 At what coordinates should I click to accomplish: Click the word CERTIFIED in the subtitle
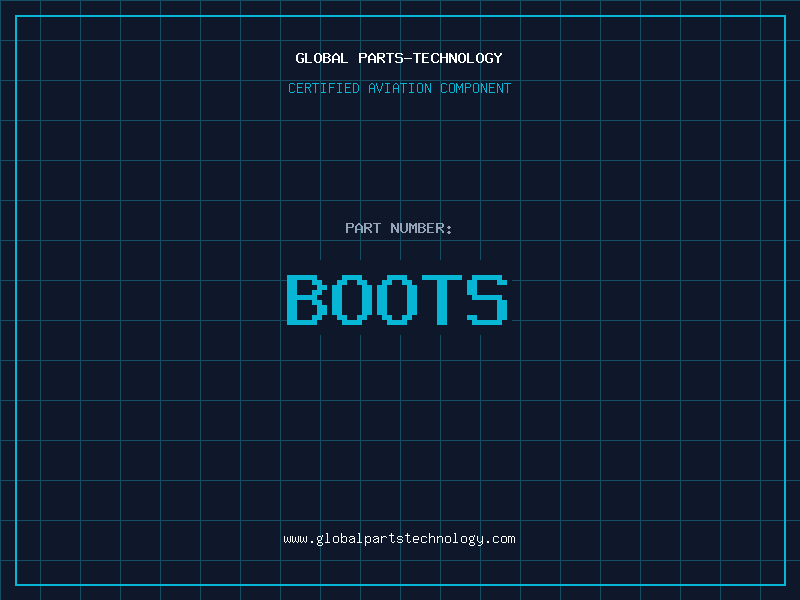(x=324, y=88)
